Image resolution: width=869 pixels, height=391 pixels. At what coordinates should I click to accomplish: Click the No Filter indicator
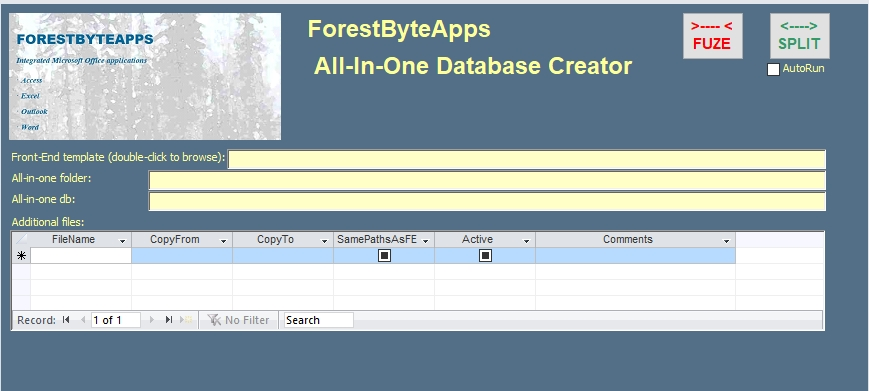tap(238, 320)
